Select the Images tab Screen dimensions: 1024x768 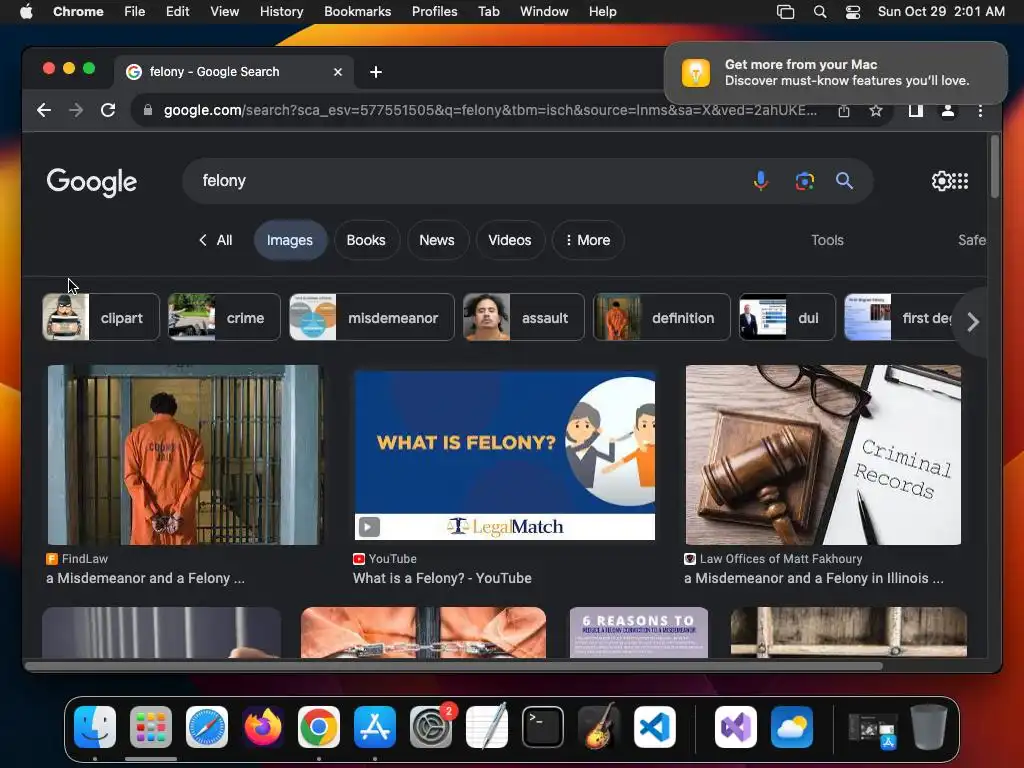pos(289,240)
